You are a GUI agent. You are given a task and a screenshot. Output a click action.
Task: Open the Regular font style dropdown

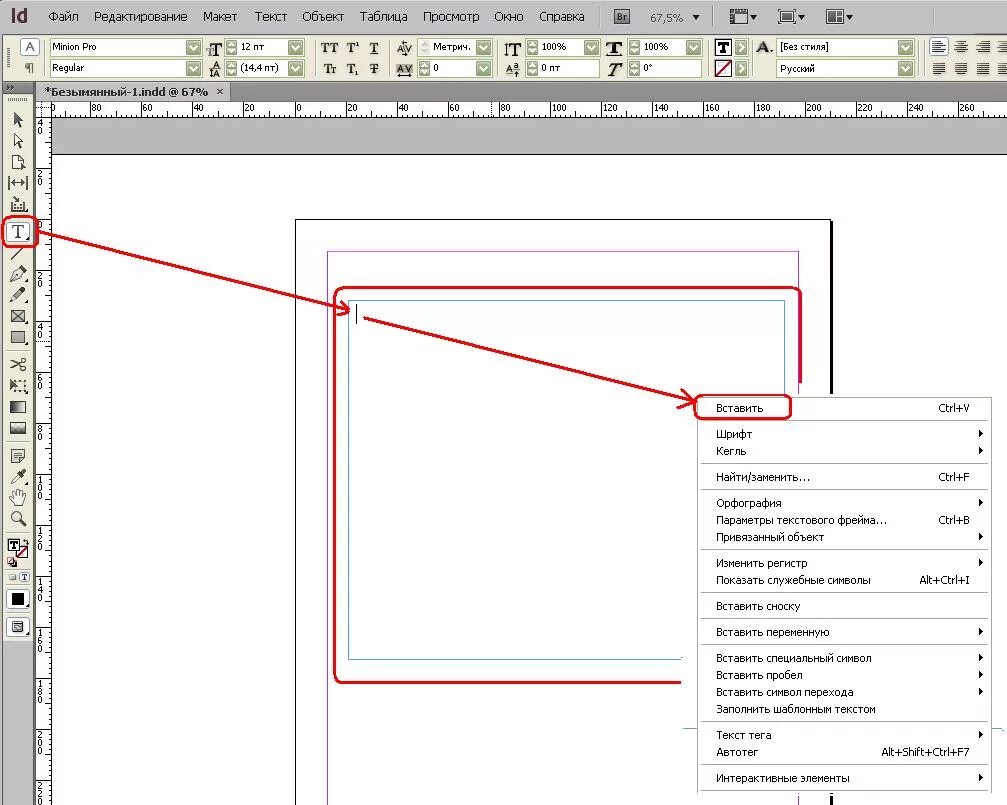pos(193,67)
